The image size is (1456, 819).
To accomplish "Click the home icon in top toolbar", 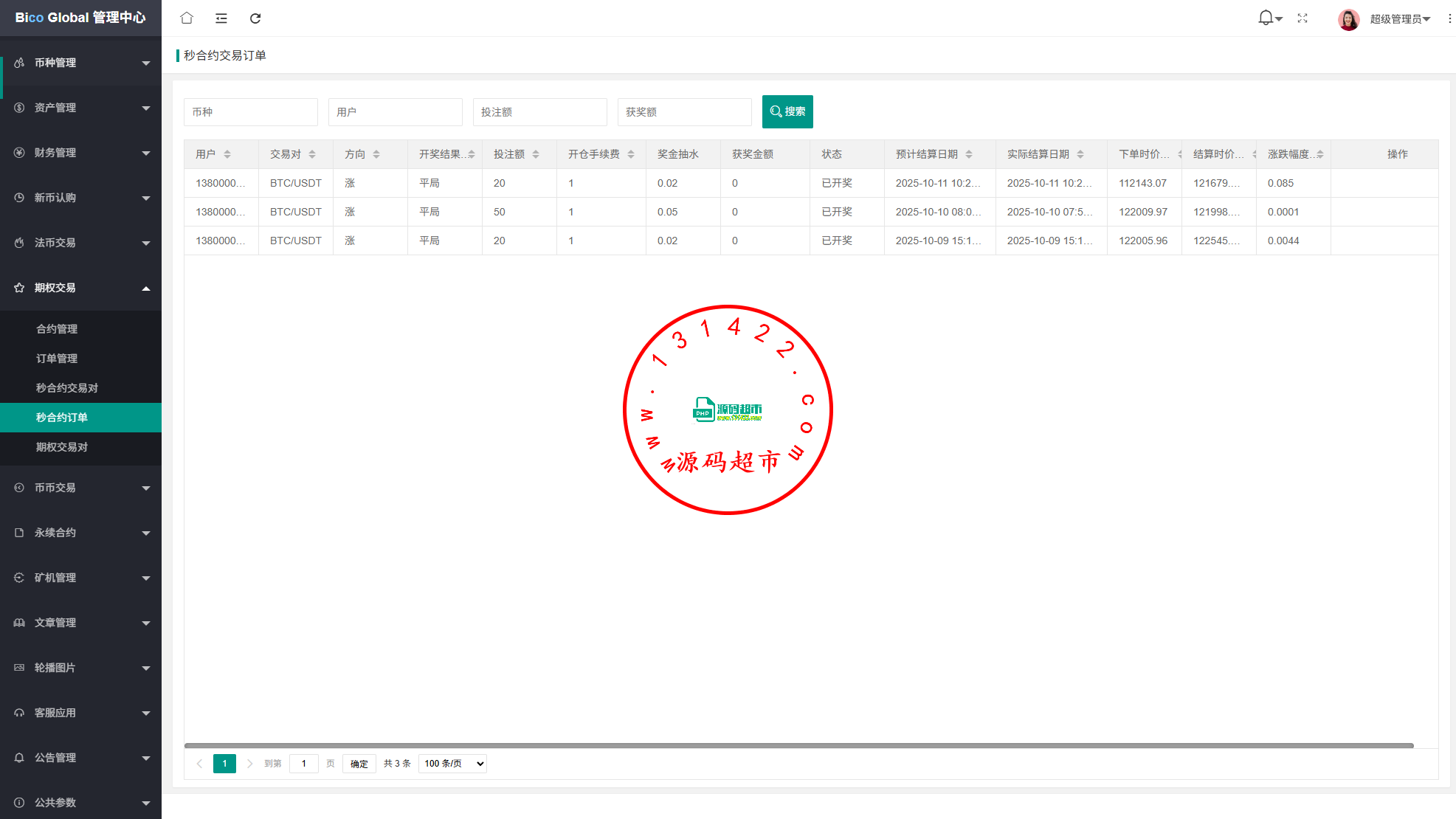I will pos(187,18).
